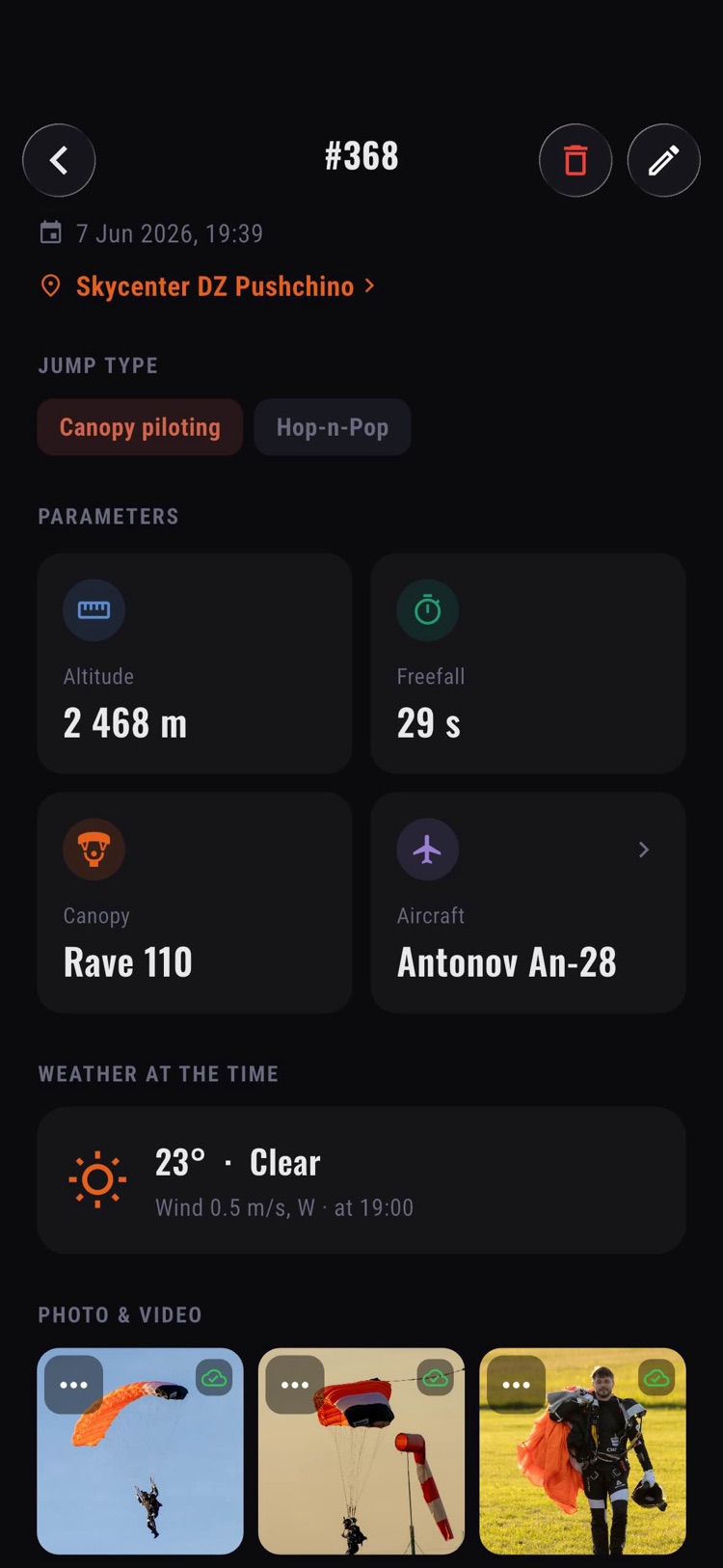Open the chevron next to Skycenter DZ Pushchino
The width and height of the screenshot is (723, 1568).
coord(369,285)
